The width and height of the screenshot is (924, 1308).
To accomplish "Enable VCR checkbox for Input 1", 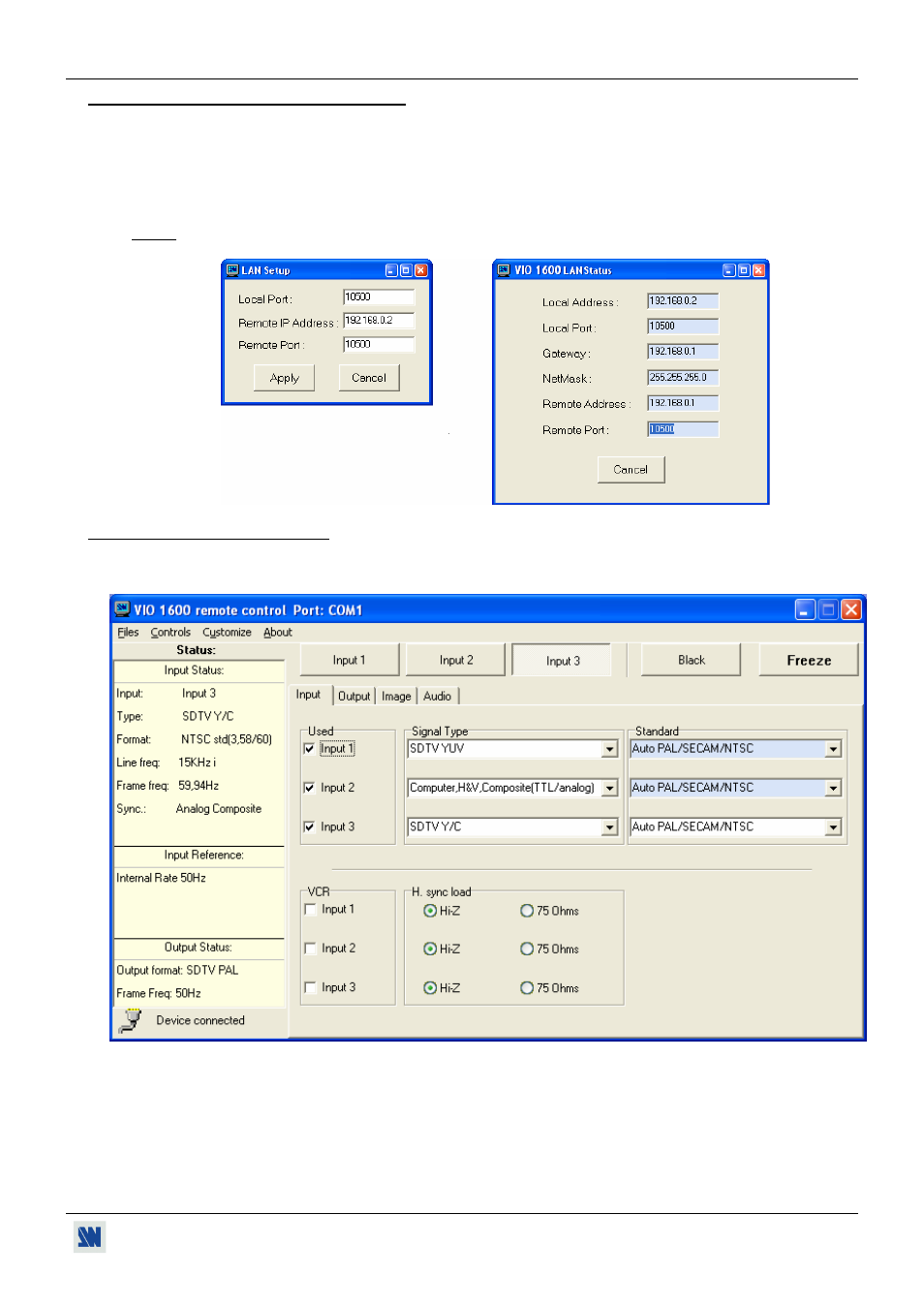I will 311,910.
